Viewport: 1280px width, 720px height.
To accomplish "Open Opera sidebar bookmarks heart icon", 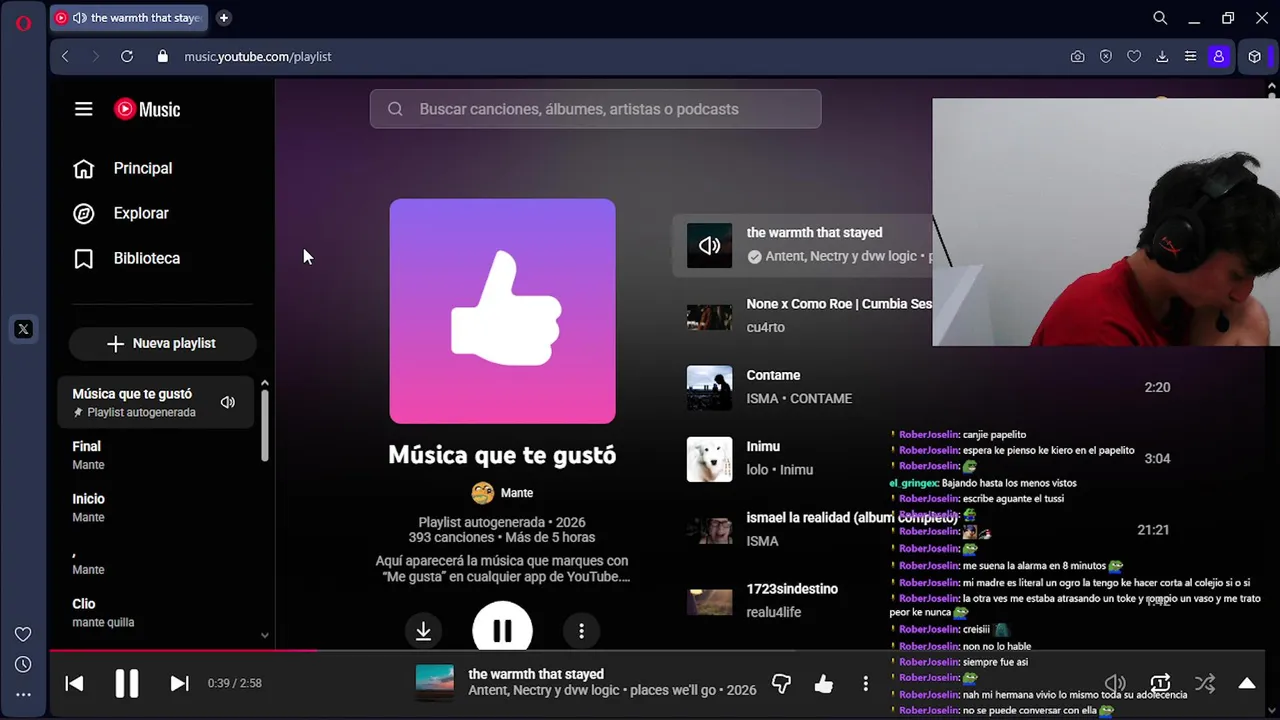I will click(x=23, y=634).
